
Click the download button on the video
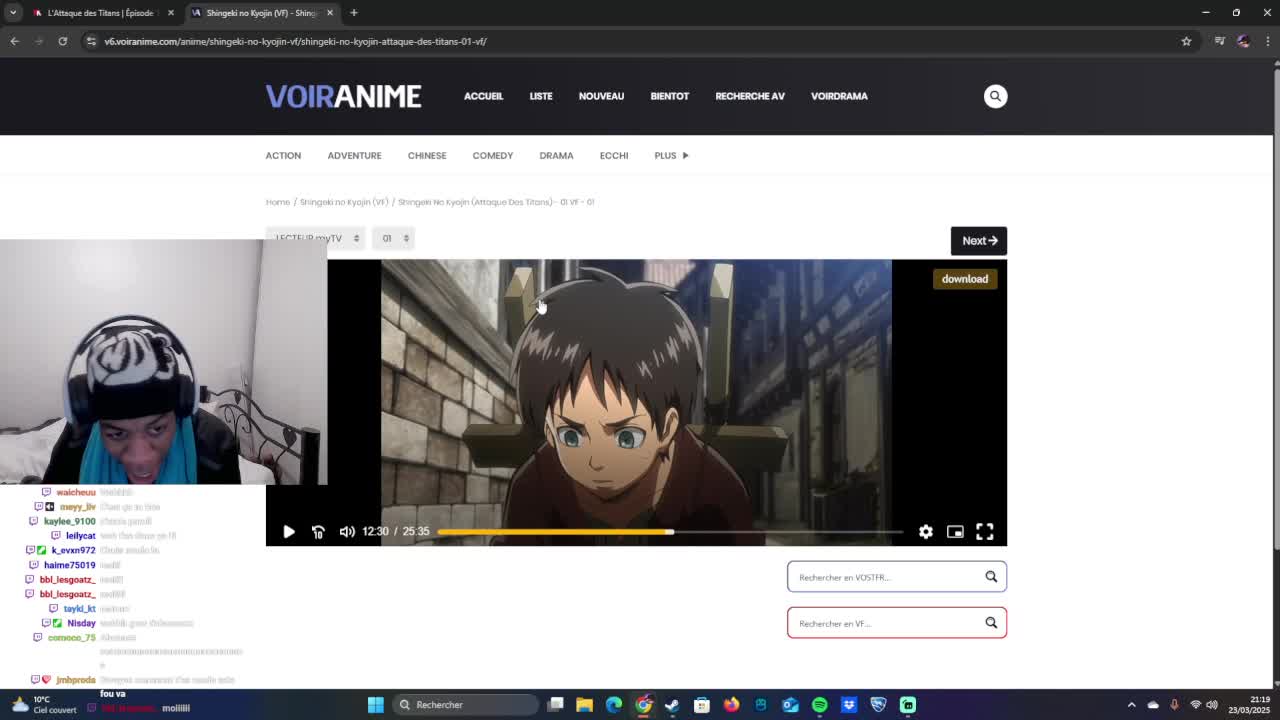[x=964, y=279]
